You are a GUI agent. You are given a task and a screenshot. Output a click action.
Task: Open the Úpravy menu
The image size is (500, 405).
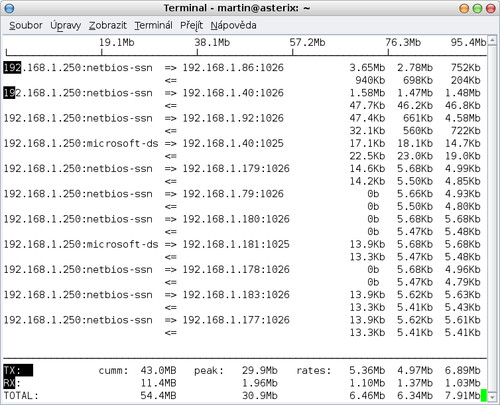tap(66, 25)
